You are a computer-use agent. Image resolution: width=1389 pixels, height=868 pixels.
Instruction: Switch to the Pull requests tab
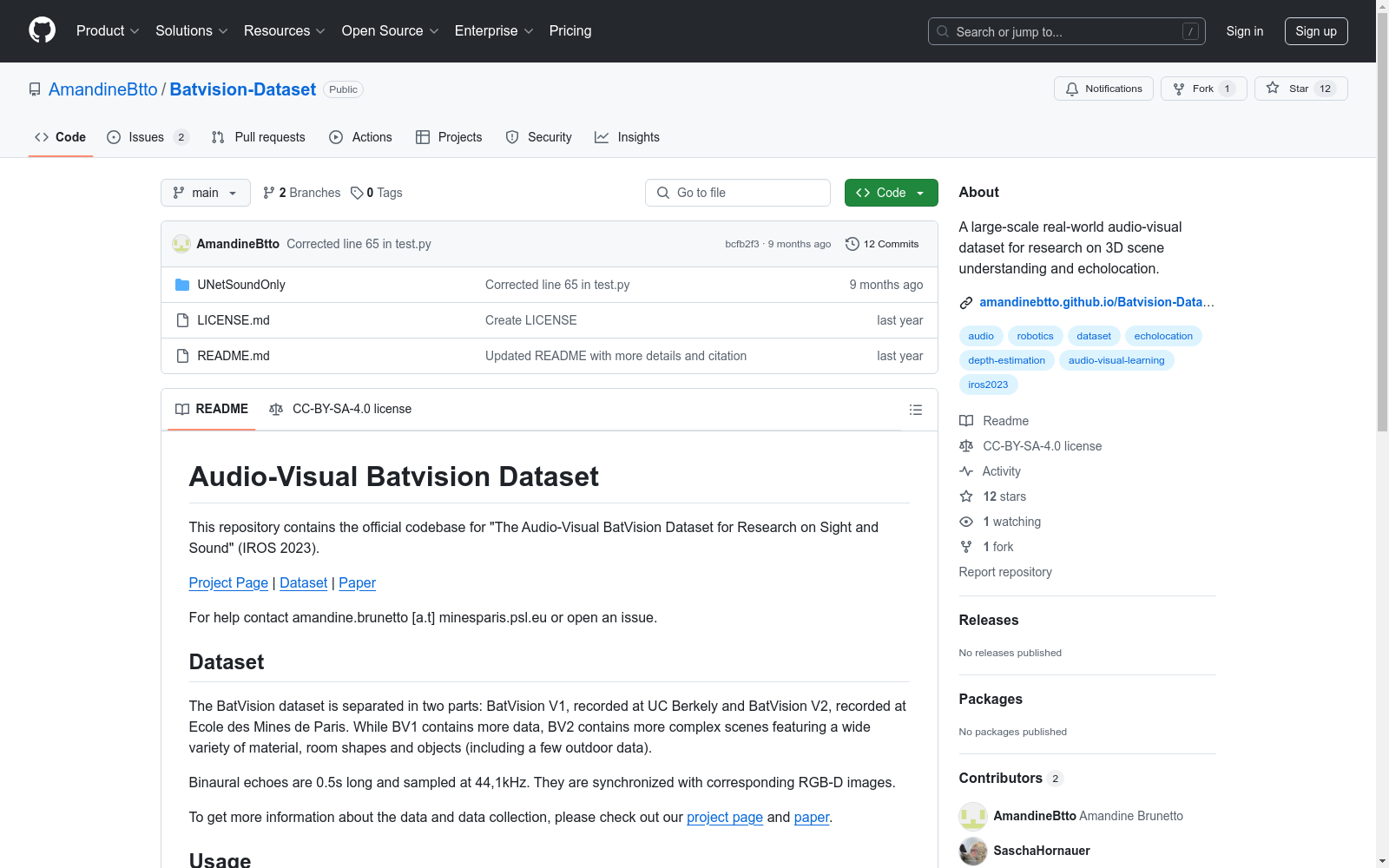click(259, 137)
